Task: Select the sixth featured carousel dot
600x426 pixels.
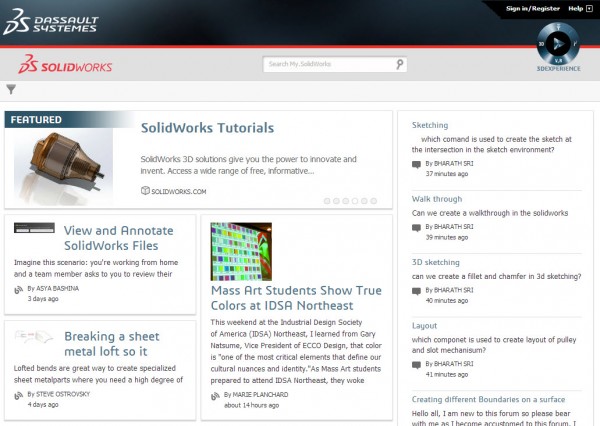Action: tap(373, 201)
